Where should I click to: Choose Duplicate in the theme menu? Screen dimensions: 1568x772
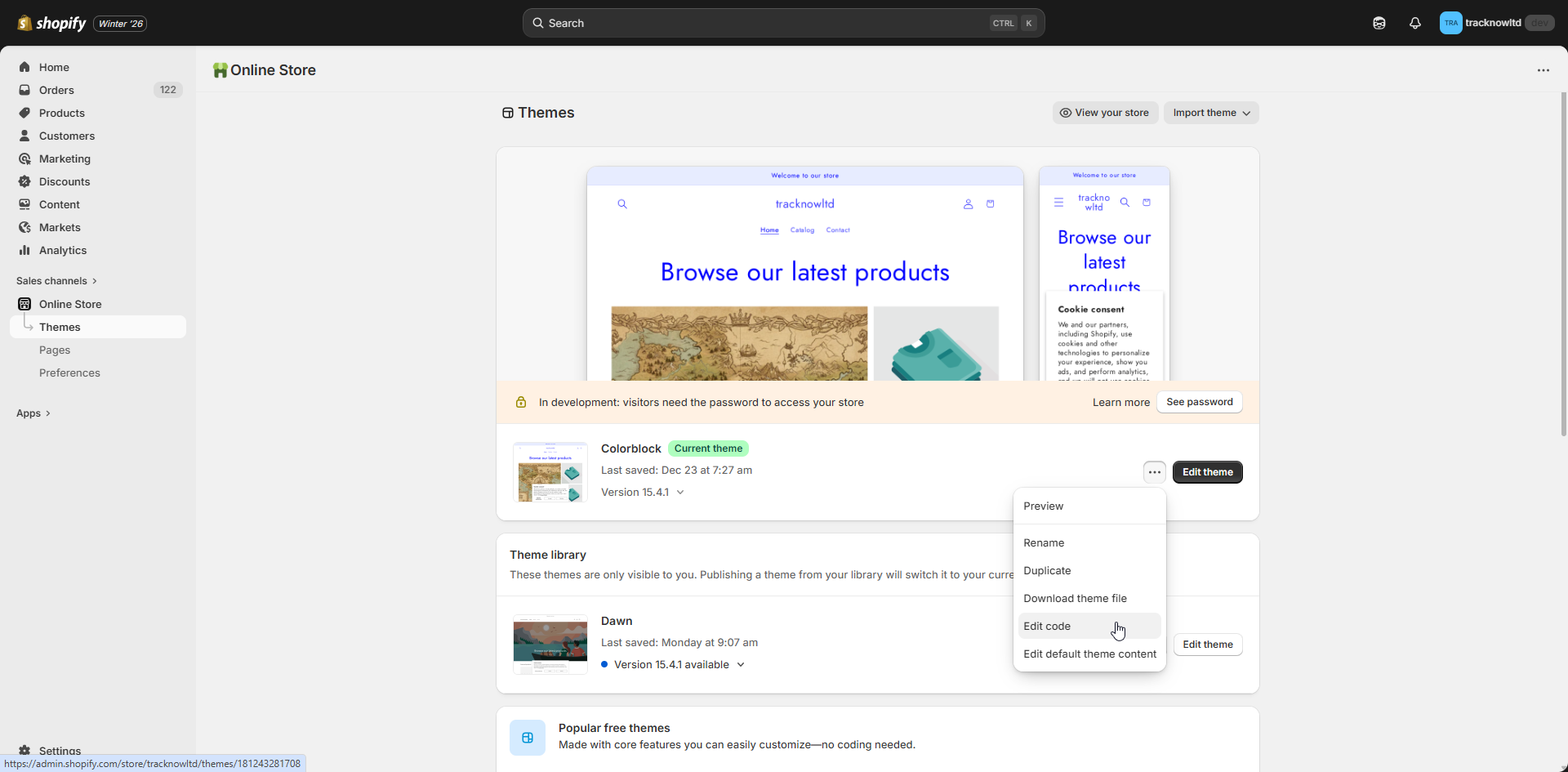(1047, 571)
